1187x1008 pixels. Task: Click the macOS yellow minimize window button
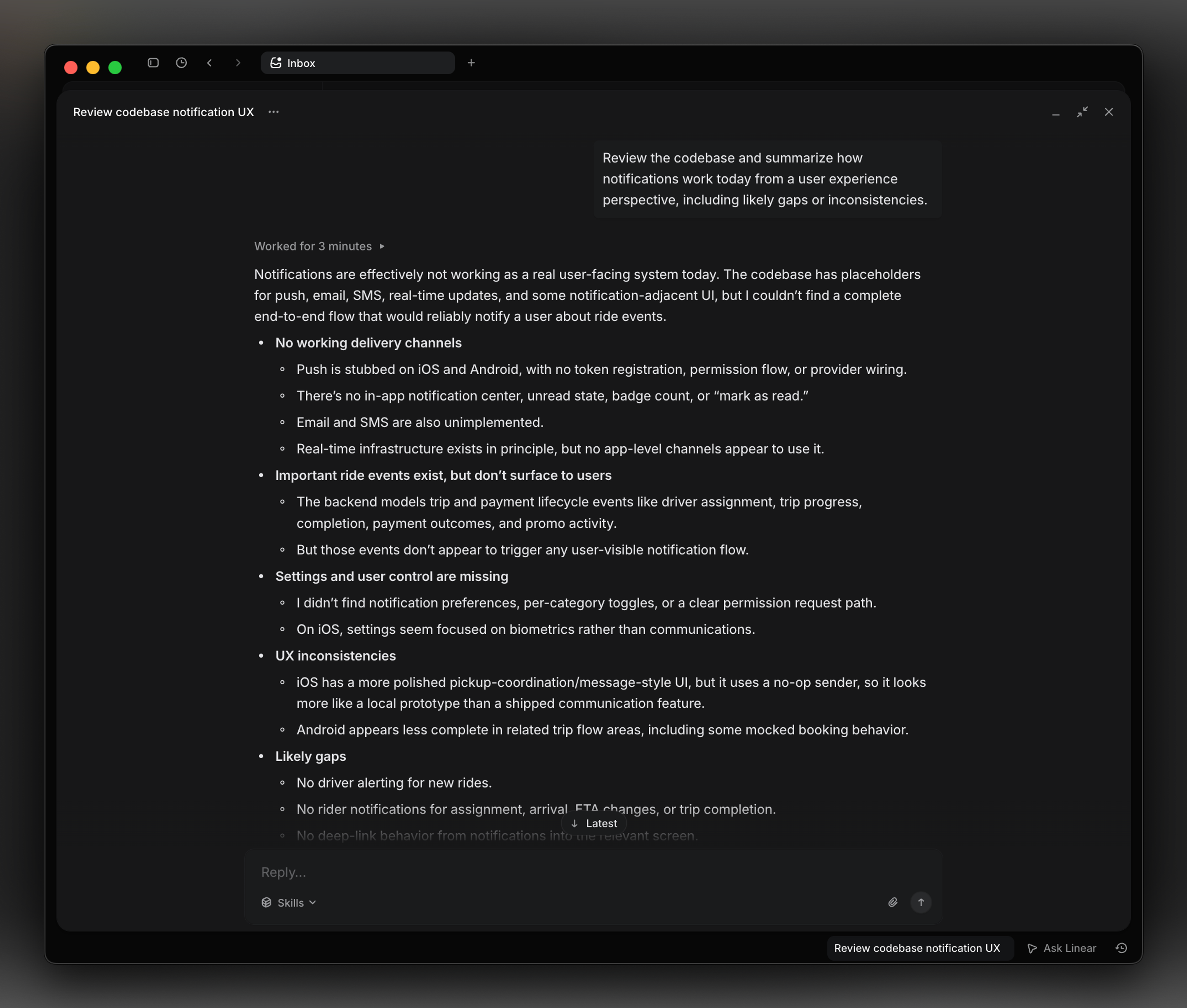(x=93, y=68)
